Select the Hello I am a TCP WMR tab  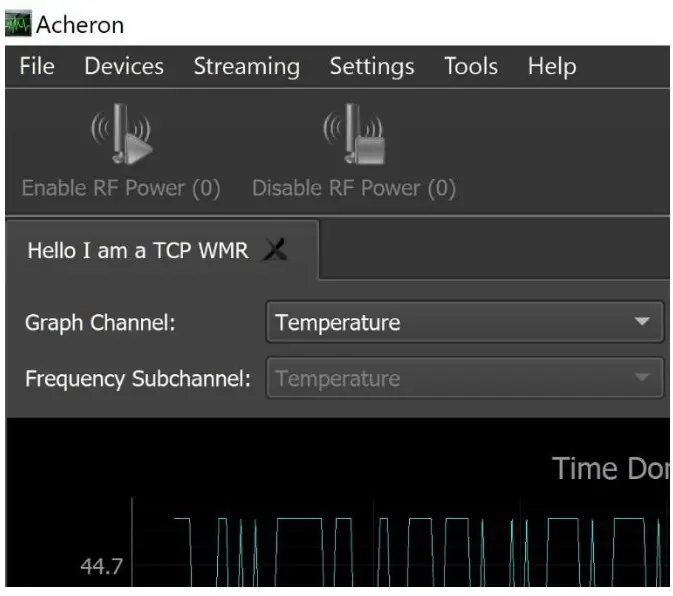[x=137, y=250]
